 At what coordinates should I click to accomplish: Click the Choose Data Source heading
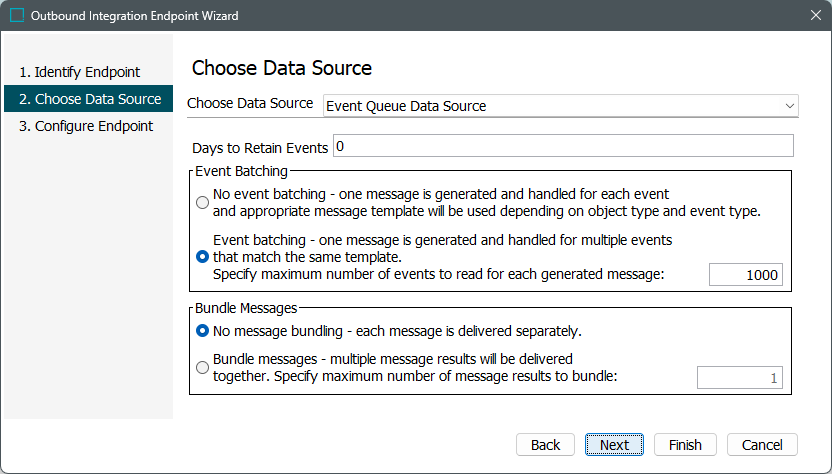(282, 68)
